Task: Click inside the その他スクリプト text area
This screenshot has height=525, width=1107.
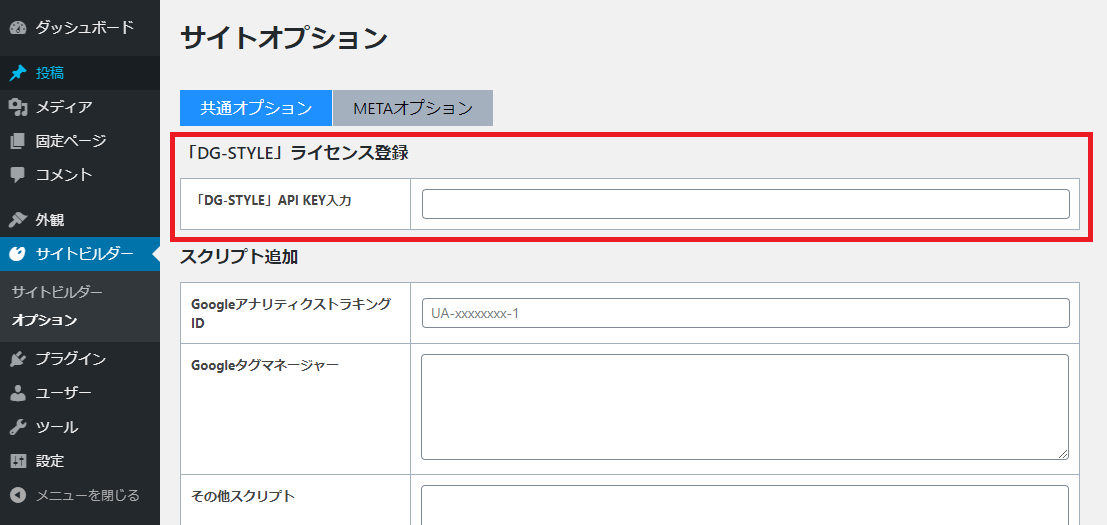Action: pyautogui.click(x=745, y=505)
